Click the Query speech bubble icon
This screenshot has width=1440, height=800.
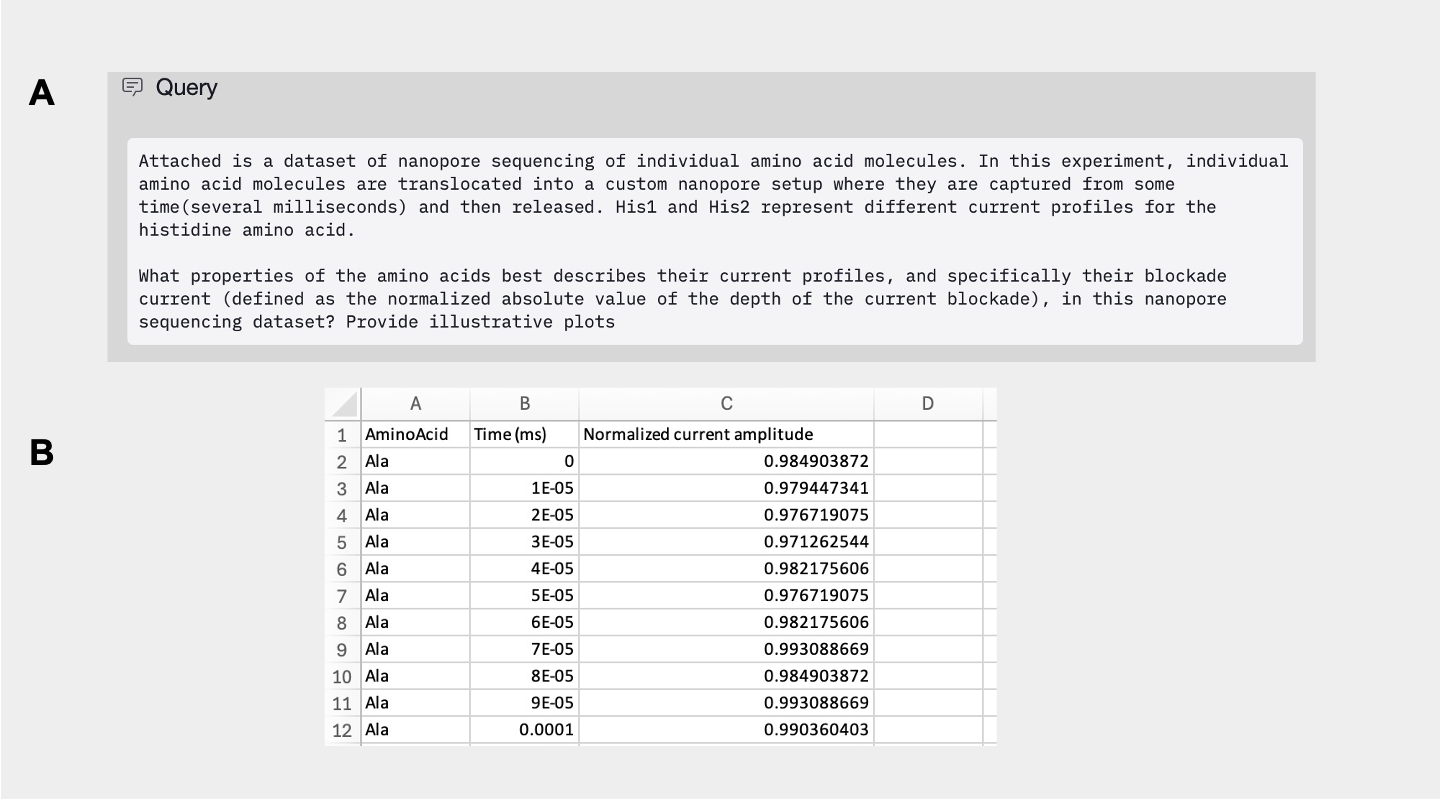point(132,88)
